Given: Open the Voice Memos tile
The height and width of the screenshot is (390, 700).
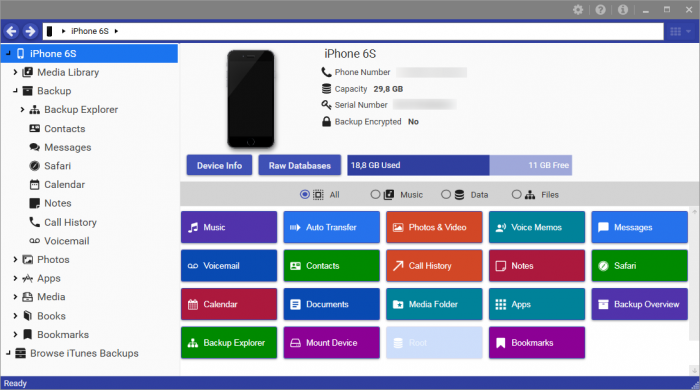Looking at the screenshot, I should coord(537,227).
